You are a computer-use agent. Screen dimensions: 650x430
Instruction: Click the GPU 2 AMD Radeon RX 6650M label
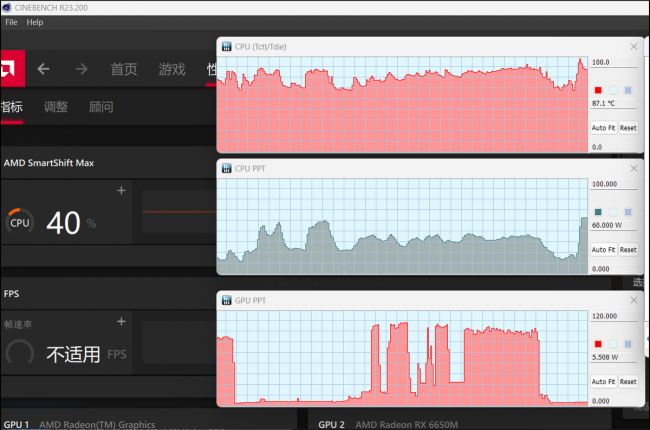(388, 425)
